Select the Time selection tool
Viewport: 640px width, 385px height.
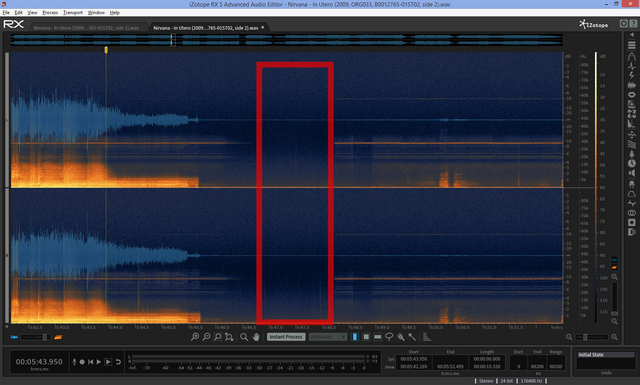[x=355, y=337]
